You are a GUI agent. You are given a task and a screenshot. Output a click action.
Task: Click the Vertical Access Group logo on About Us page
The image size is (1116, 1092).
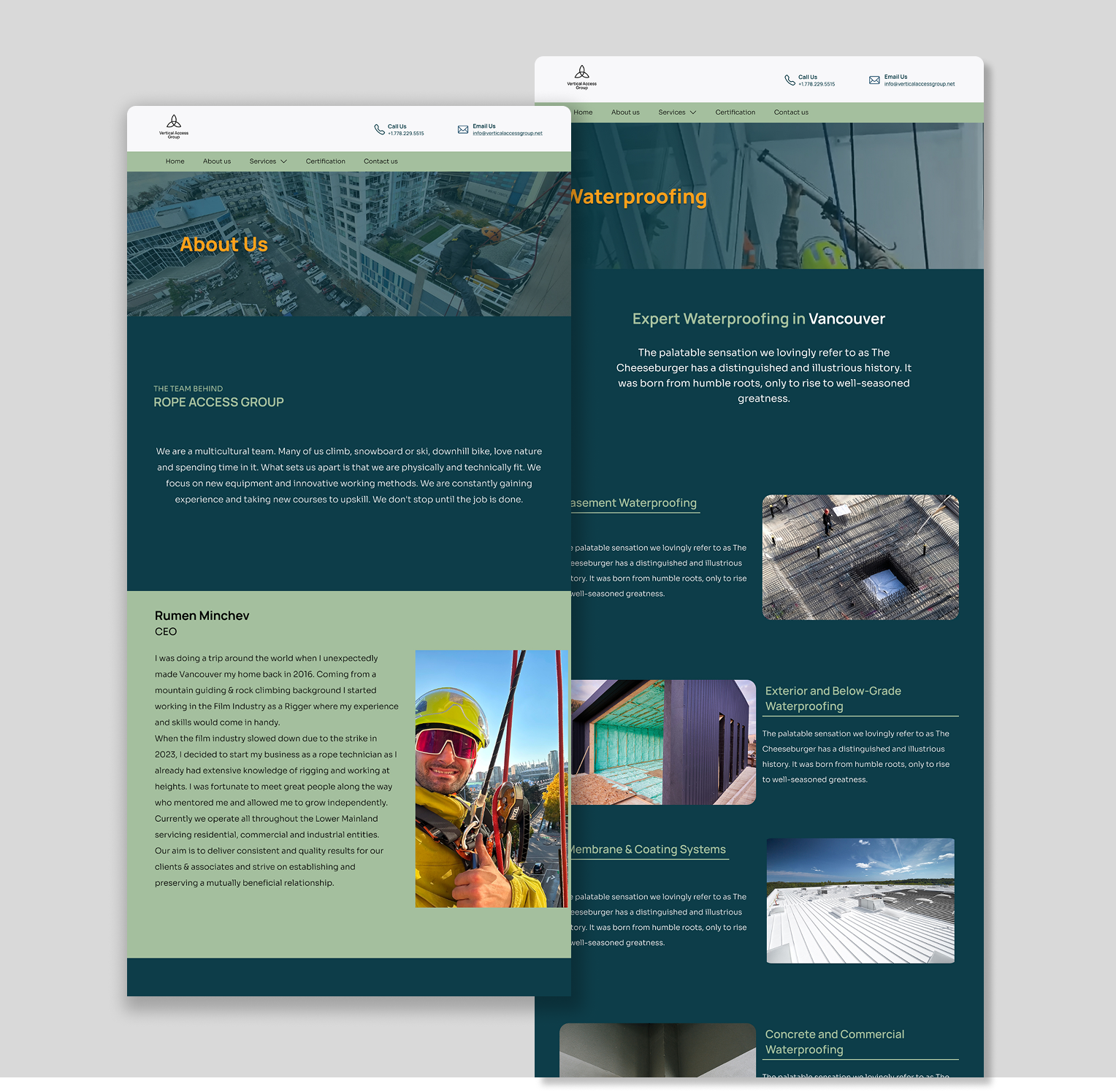(x=174, y=126)
